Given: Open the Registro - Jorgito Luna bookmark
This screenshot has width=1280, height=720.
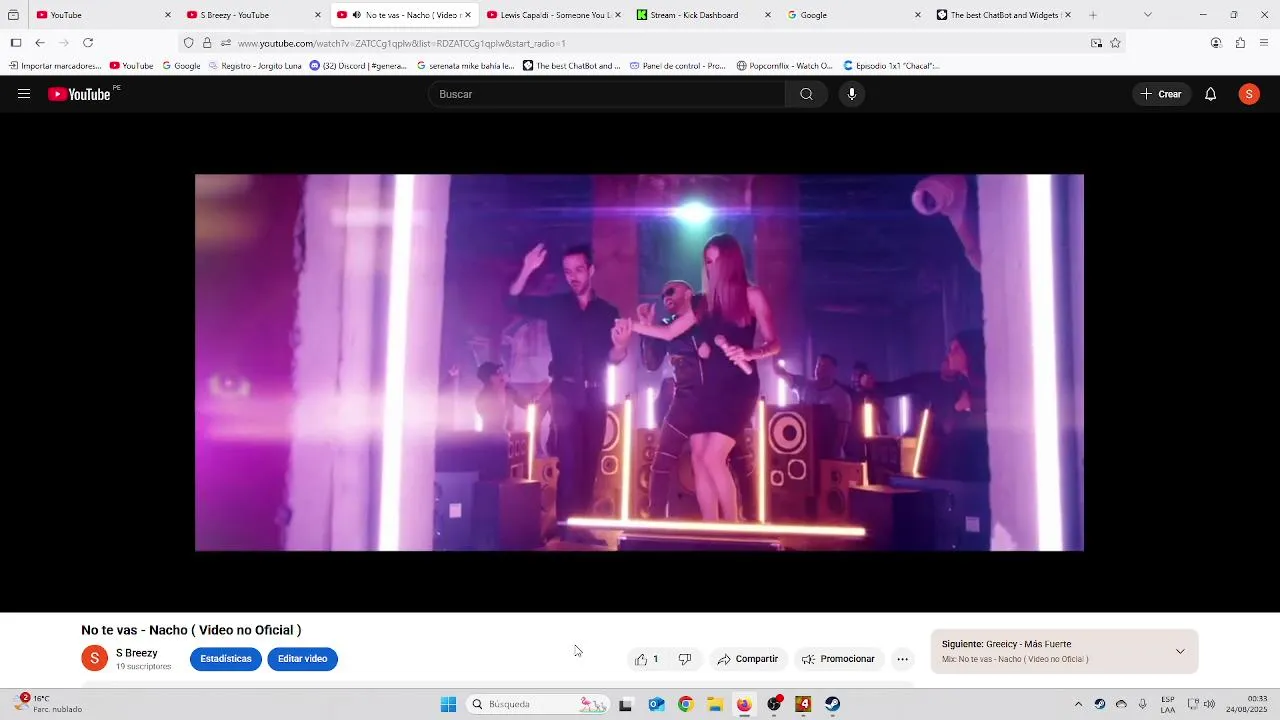Looking at the screenshot, I should 254,66.
